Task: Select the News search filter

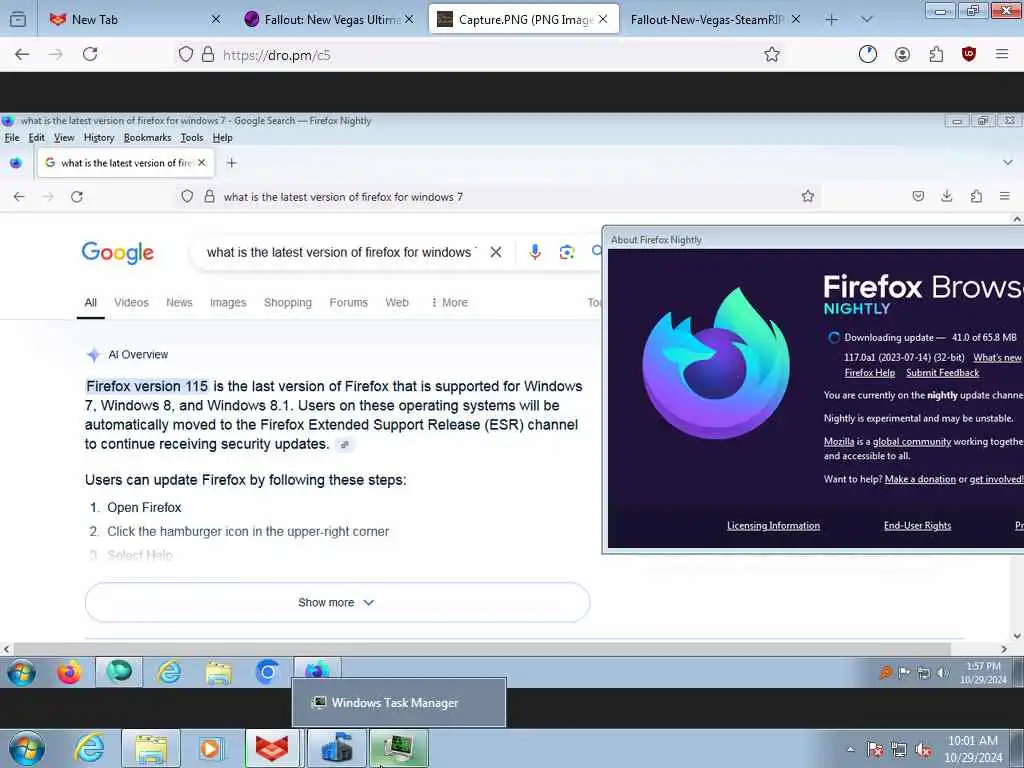Action: 179,302
